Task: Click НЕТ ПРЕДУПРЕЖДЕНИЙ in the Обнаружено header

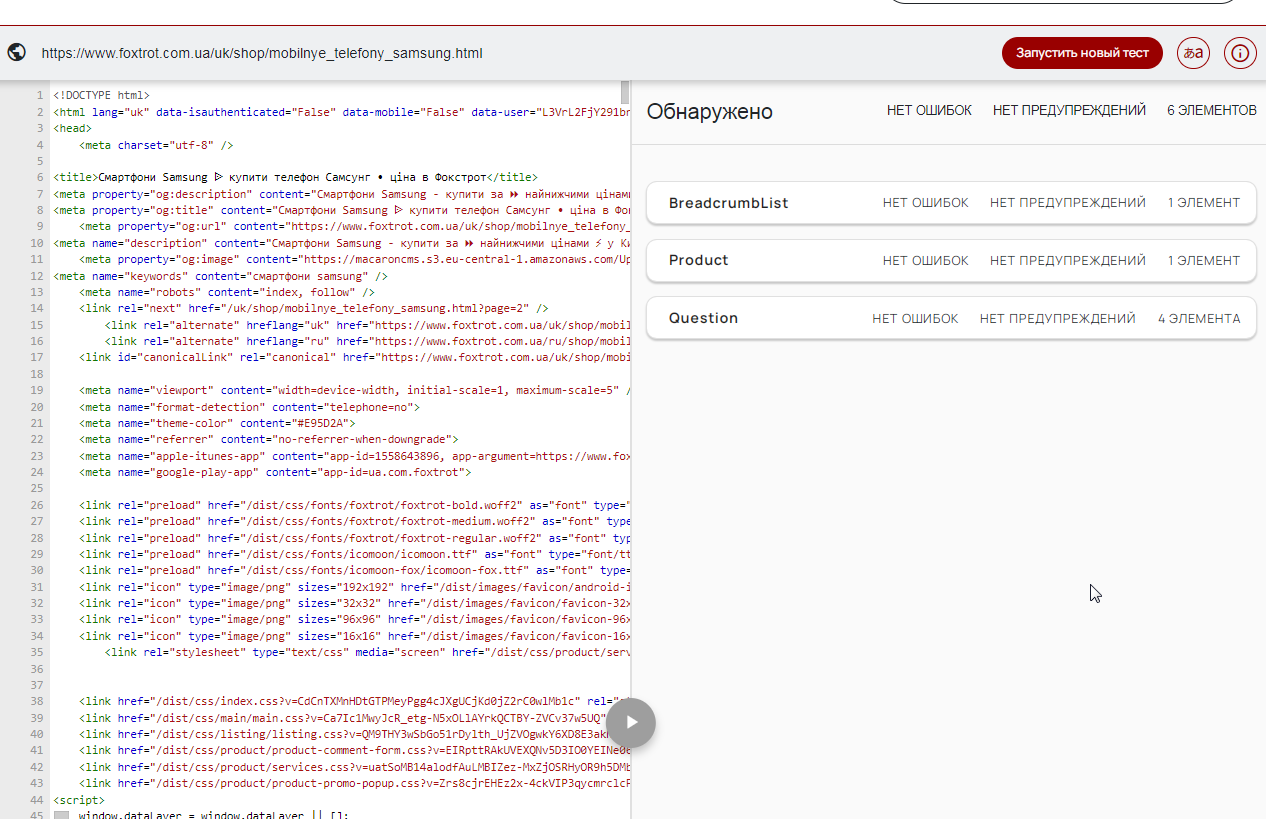Action: 1069,111
